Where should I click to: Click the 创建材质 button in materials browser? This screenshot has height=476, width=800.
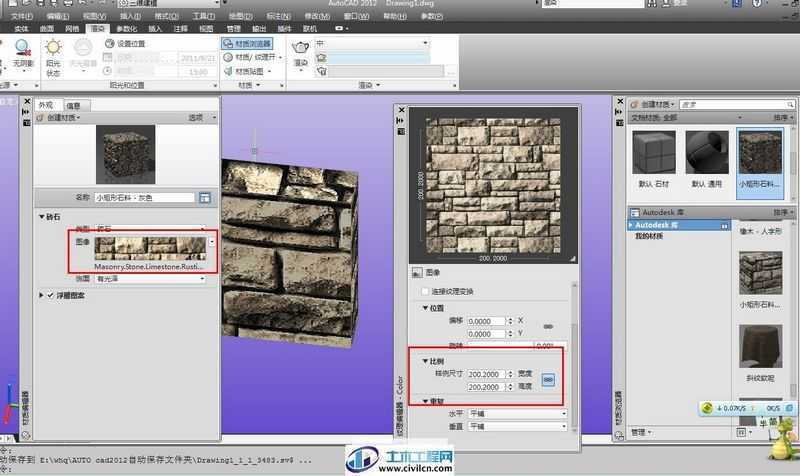pyautogui.click(x=653, y=105)
